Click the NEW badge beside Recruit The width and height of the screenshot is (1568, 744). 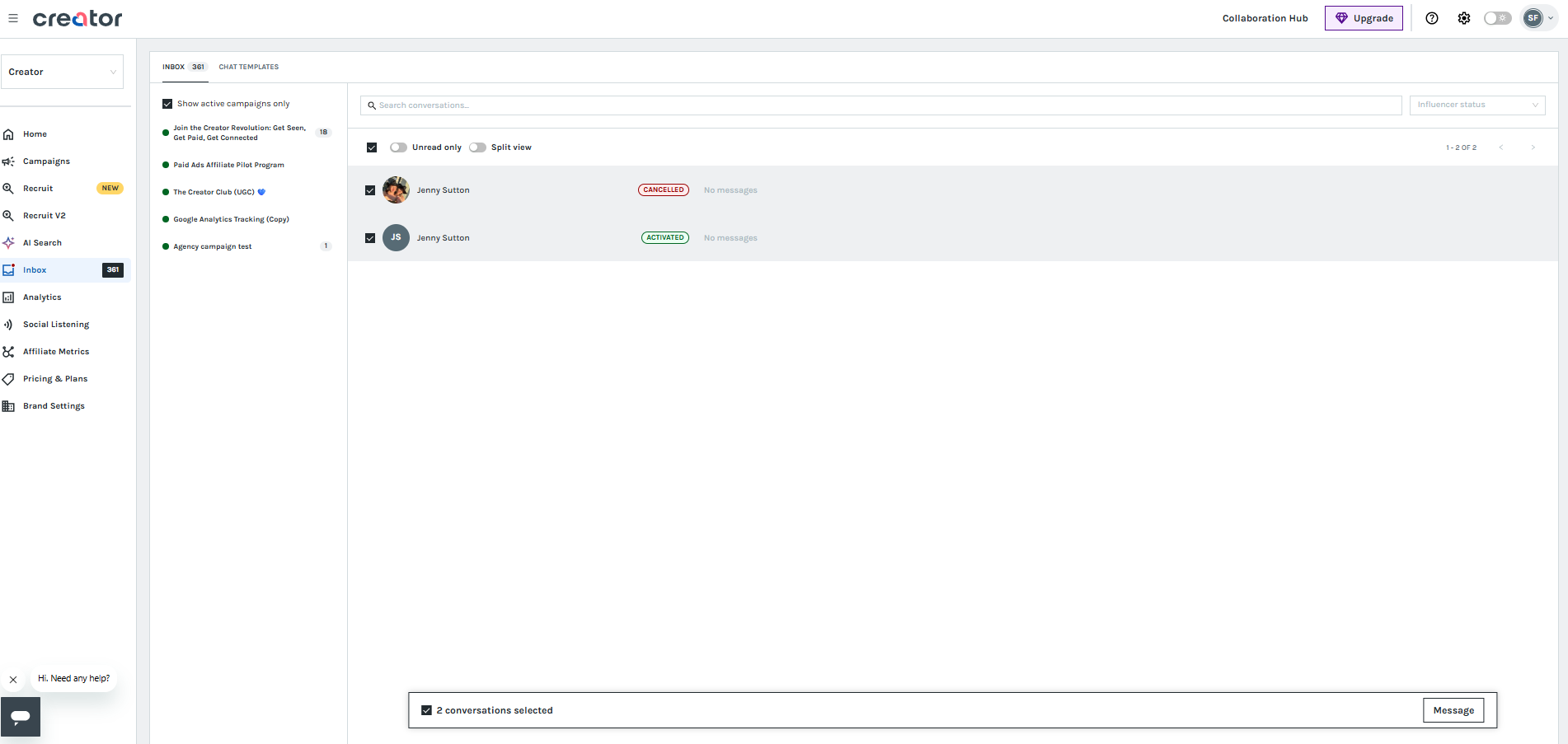(x=110, y=189)
